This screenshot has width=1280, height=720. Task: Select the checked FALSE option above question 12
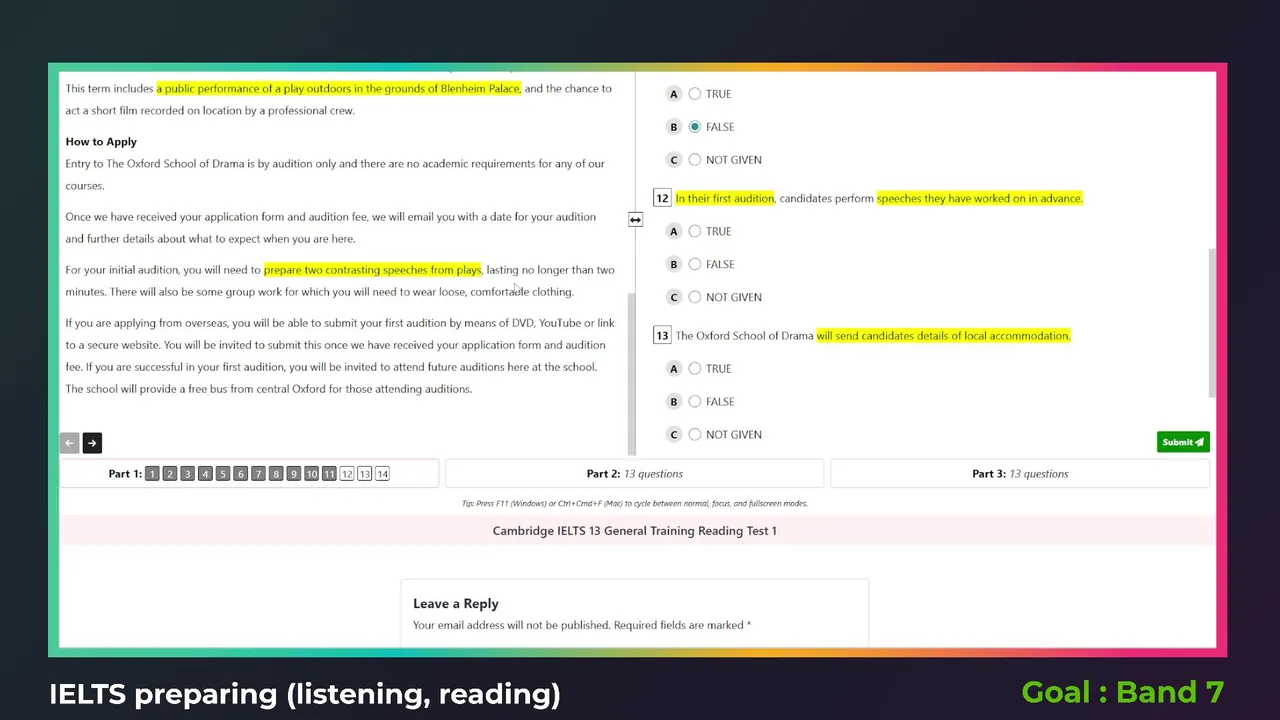[695, 127]
